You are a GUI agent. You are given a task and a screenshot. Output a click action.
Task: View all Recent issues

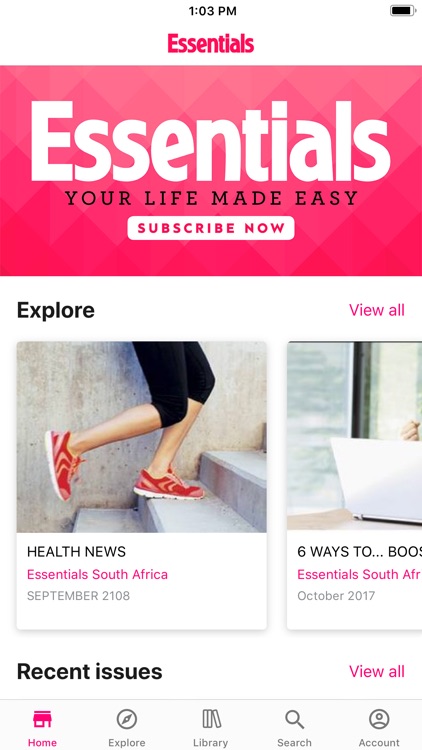(x=377, y=672)
